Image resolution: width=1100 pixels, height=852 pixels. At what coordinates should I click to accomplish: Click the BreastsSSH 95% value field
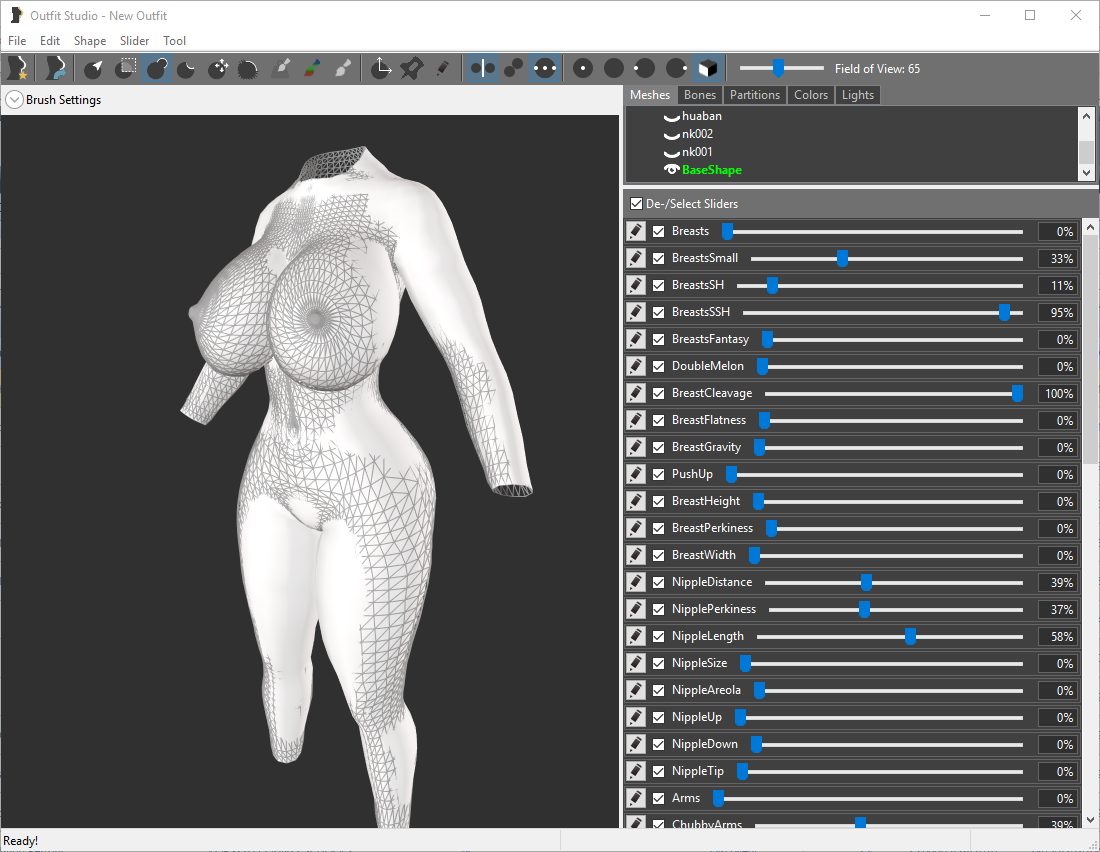(x=1057, y=312)
